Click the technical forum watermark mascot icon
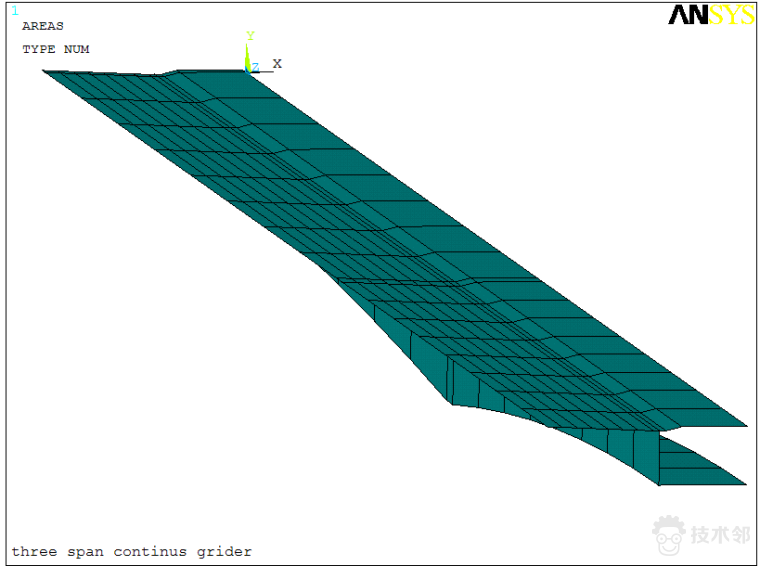The height and width of the screenshot is (566, 760). [669, 534]
